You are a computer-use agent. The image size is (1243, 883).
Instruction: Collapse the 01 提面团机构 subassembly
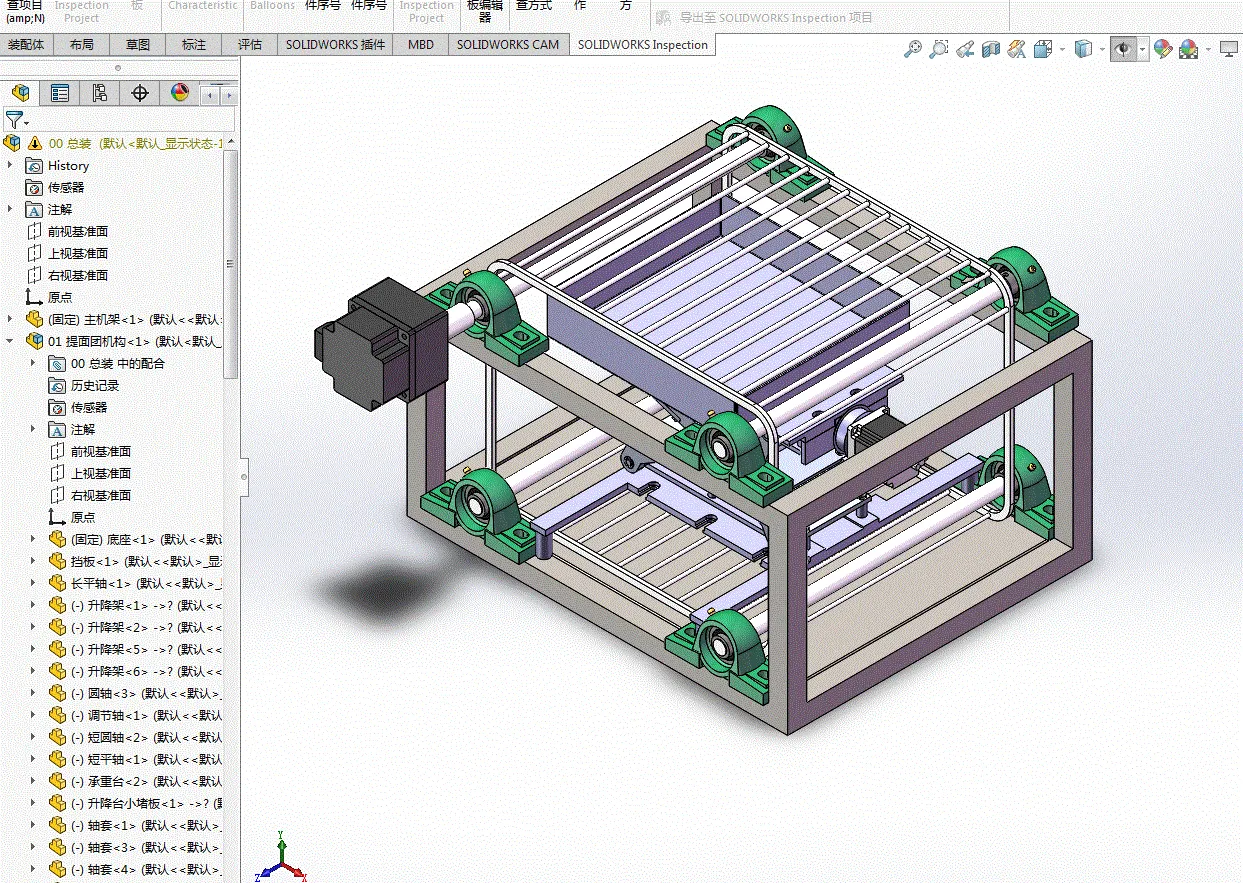pos(11,341)
